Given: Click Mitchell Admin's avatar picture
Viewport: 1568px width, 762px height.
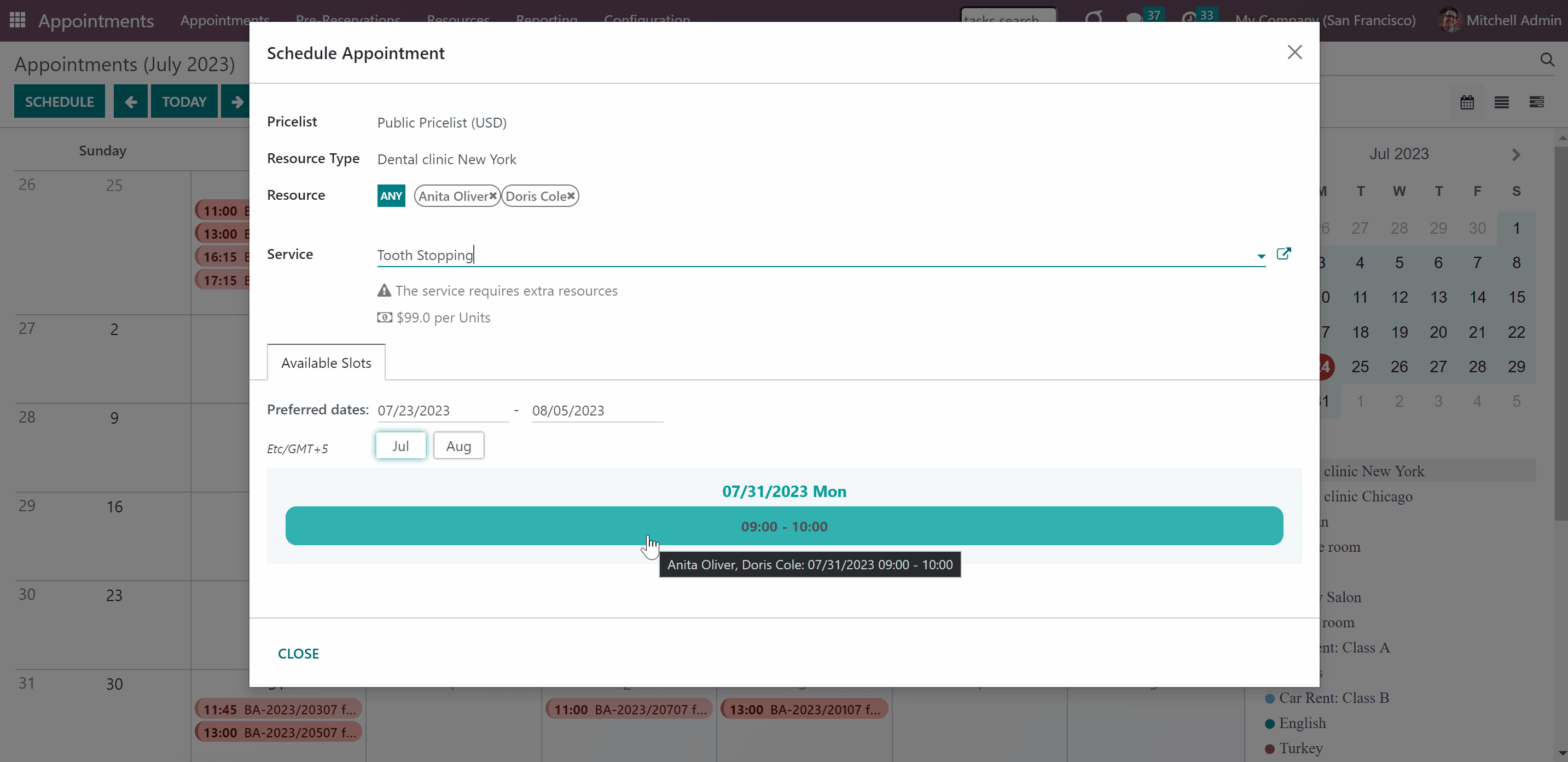Looking at the screenshot, I should (x=1449, y=20).
